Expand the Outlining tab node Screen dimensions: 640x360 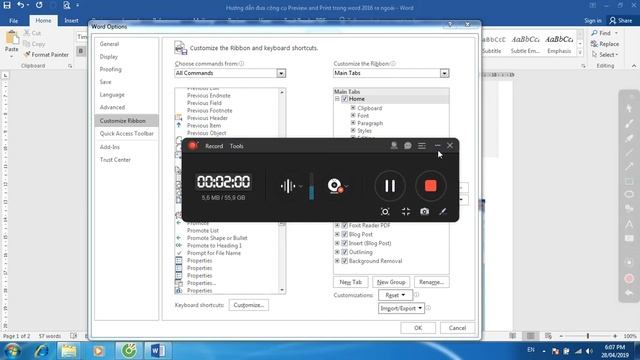[337, 252]
